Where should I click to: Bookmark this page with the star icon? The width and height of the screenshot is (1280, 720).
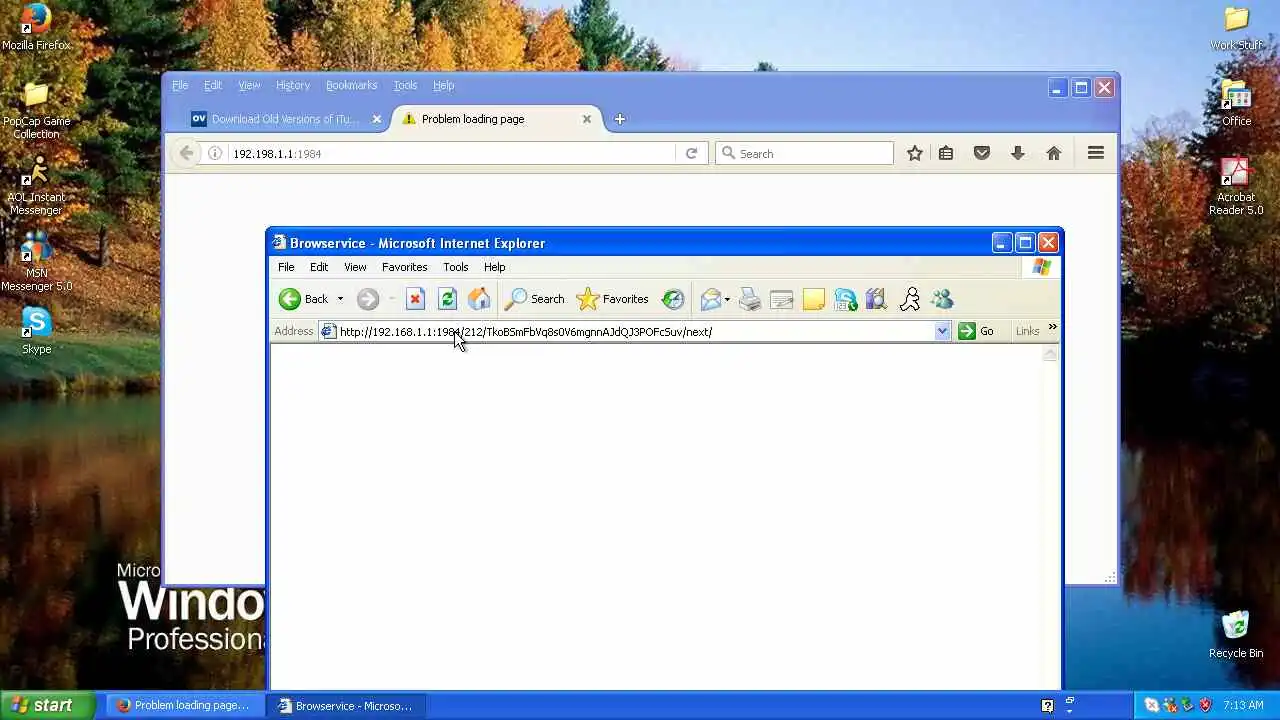coord(915,153)
